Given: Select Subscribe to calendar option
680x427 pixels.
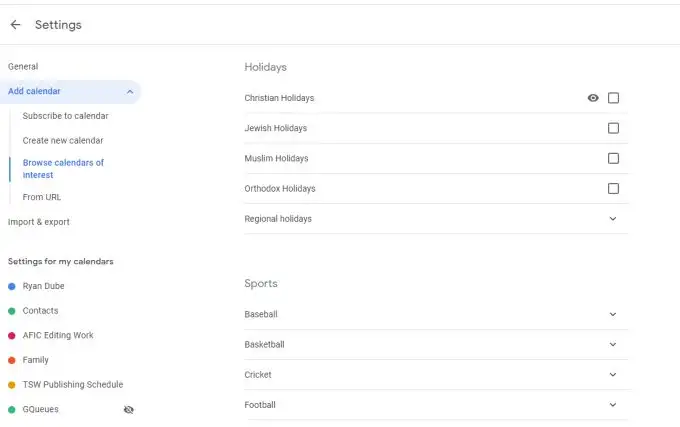Looking at the screenshot, I should pos(65,116).
